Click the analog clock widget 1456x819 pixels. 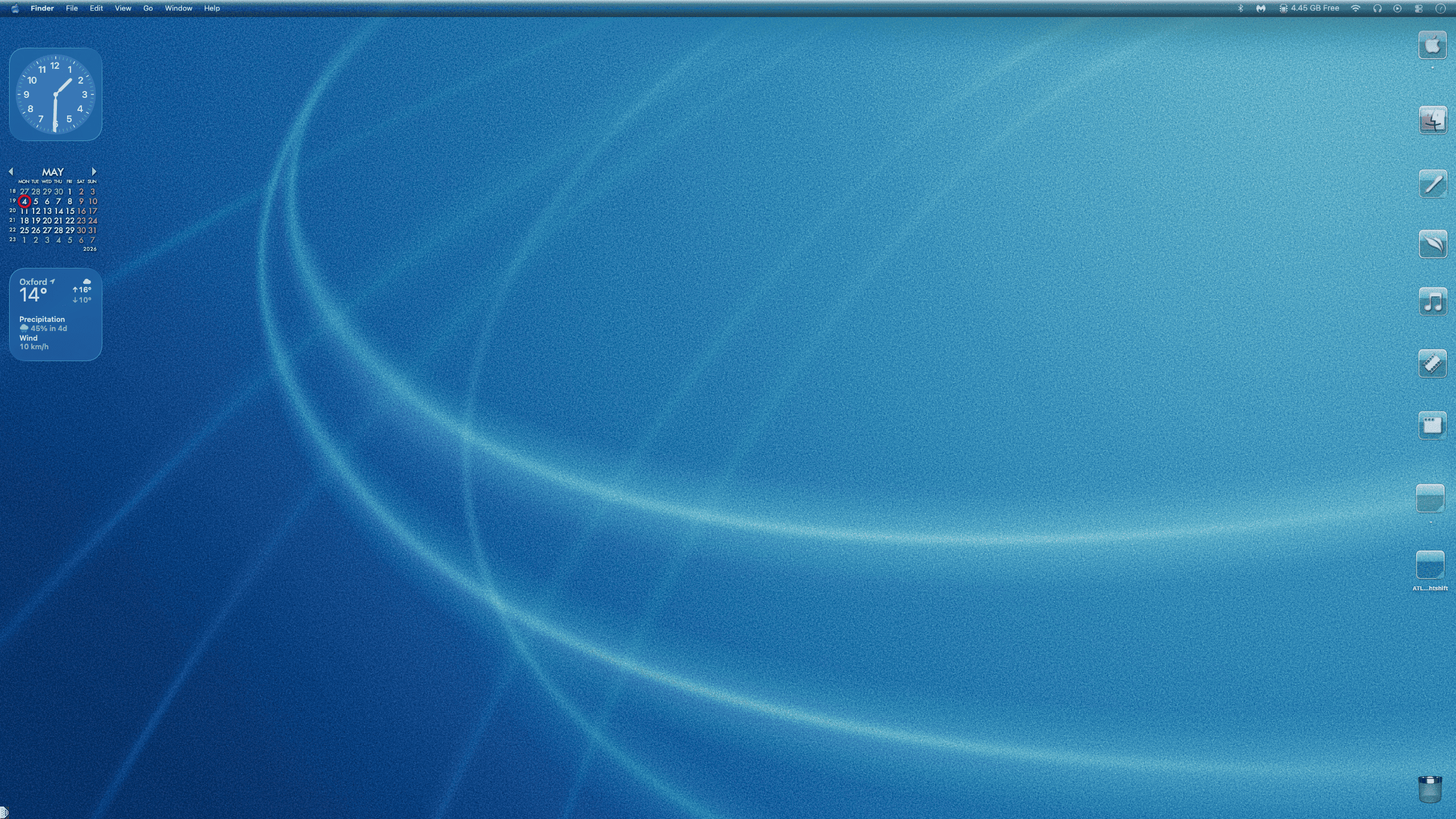pos(56,94)
